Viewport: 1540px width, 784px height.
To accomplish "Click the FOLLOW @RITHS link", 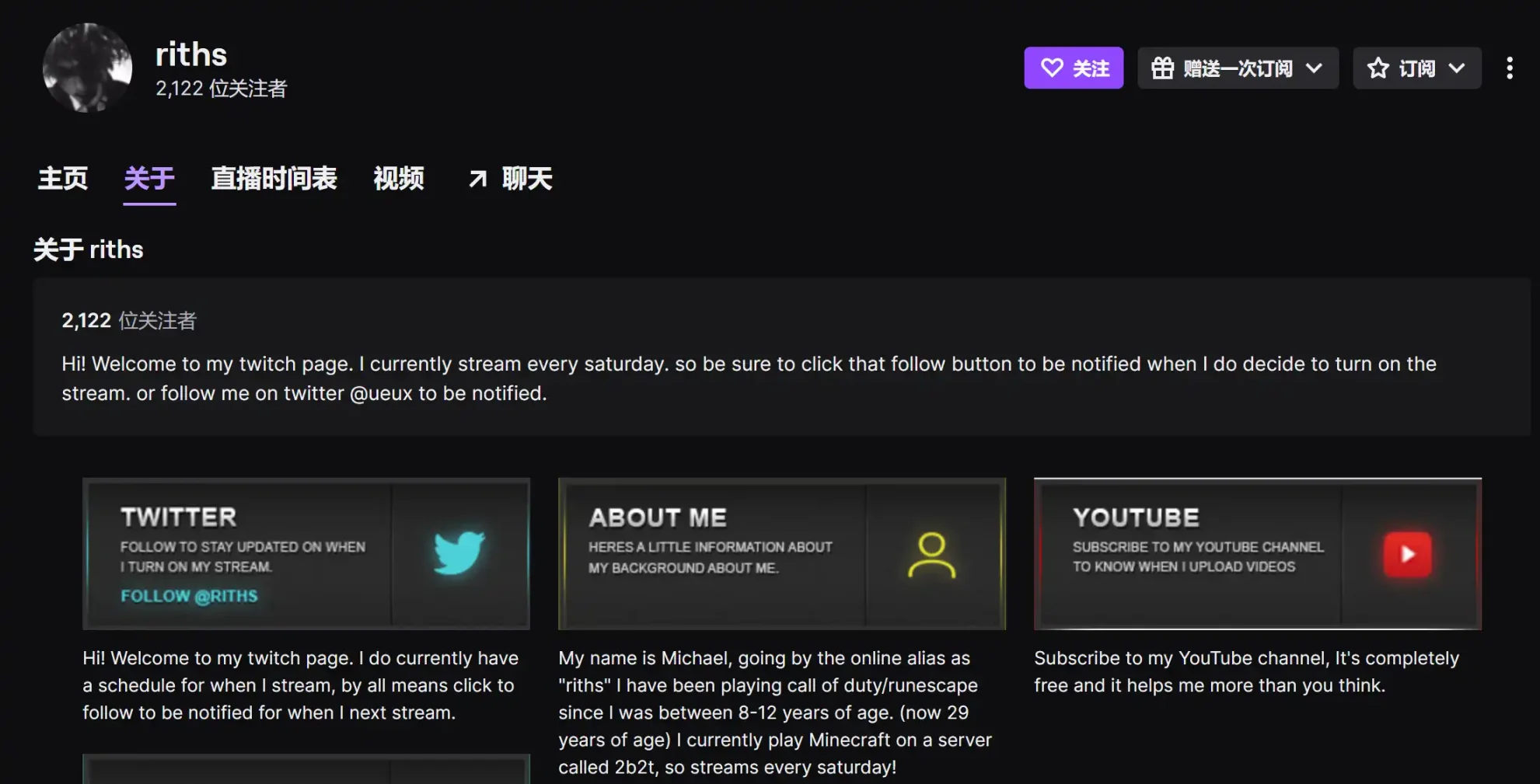I will (189, 596).
